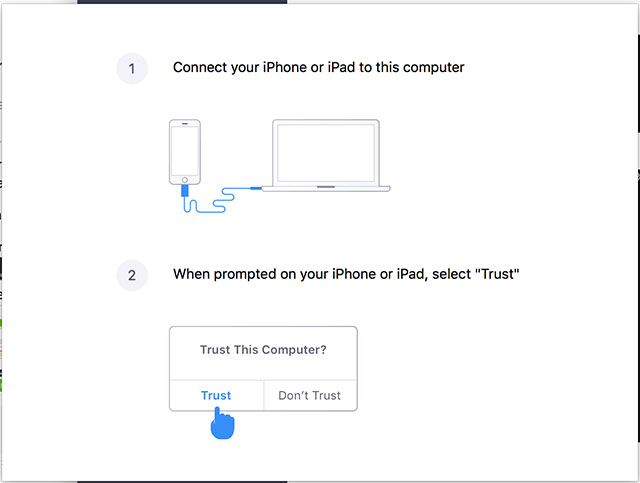Click the iPhone earpiece speaker slot
Screen dimensions: 640x483
(185, 127)
